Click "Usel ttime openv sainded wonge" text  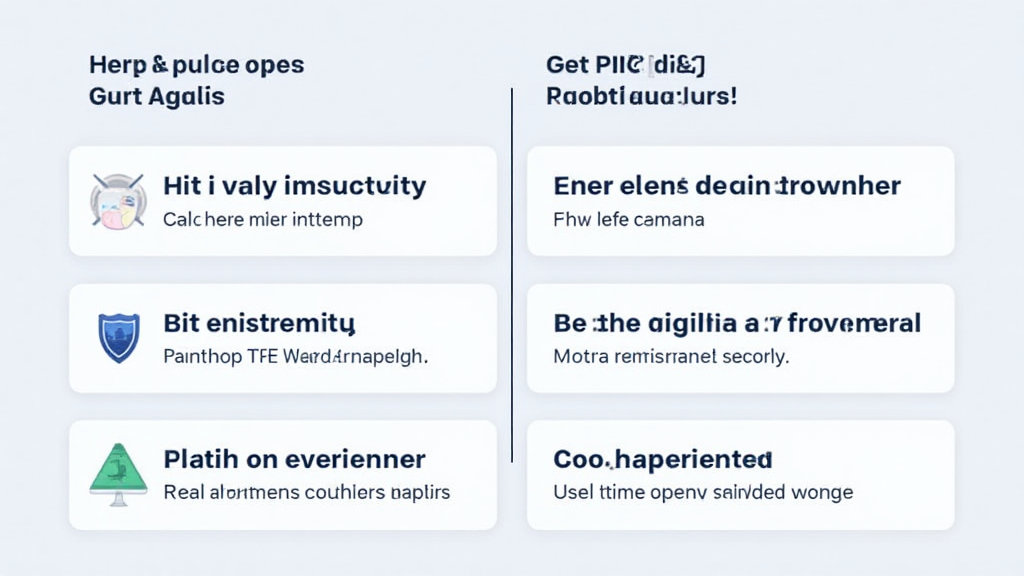coord(703,492)
